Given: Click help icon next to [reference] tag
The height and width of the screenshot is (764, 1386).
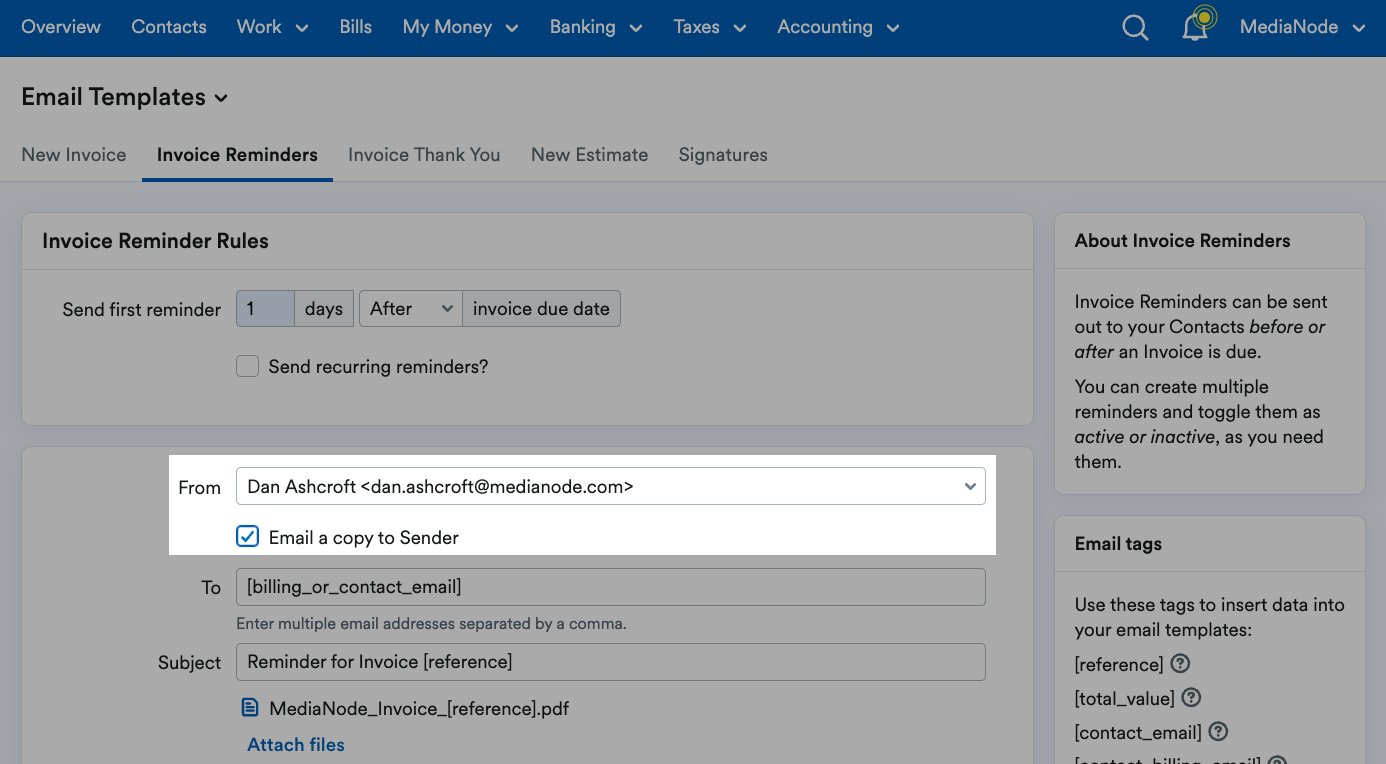Looking at the screenshot, I should tap(1180, 664).
